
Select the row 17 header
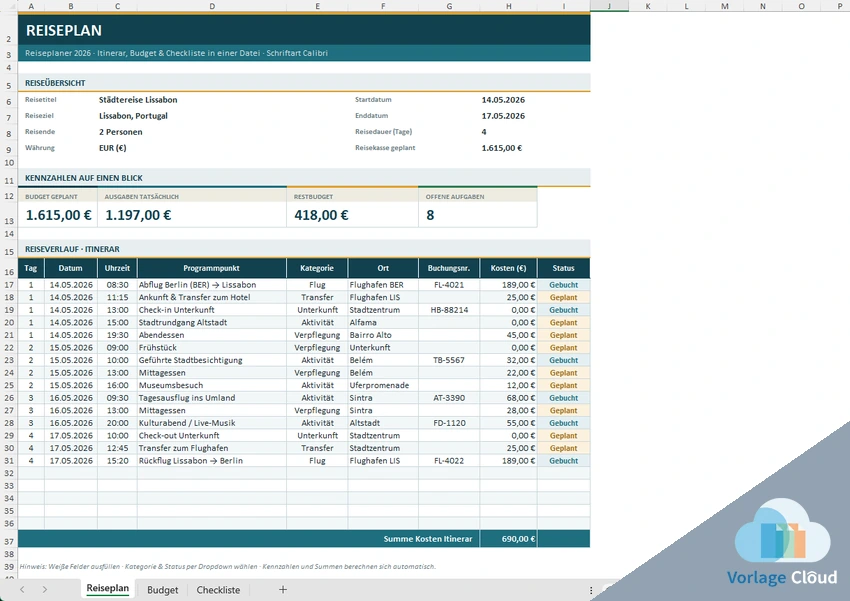9,285
